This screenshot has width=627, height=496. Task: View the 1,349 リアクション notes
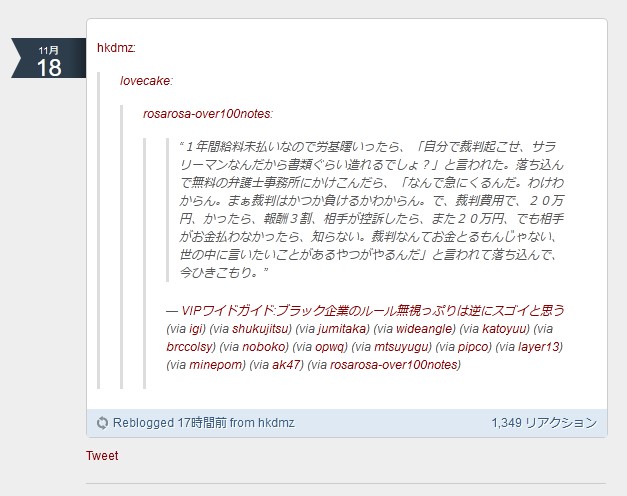543,423
